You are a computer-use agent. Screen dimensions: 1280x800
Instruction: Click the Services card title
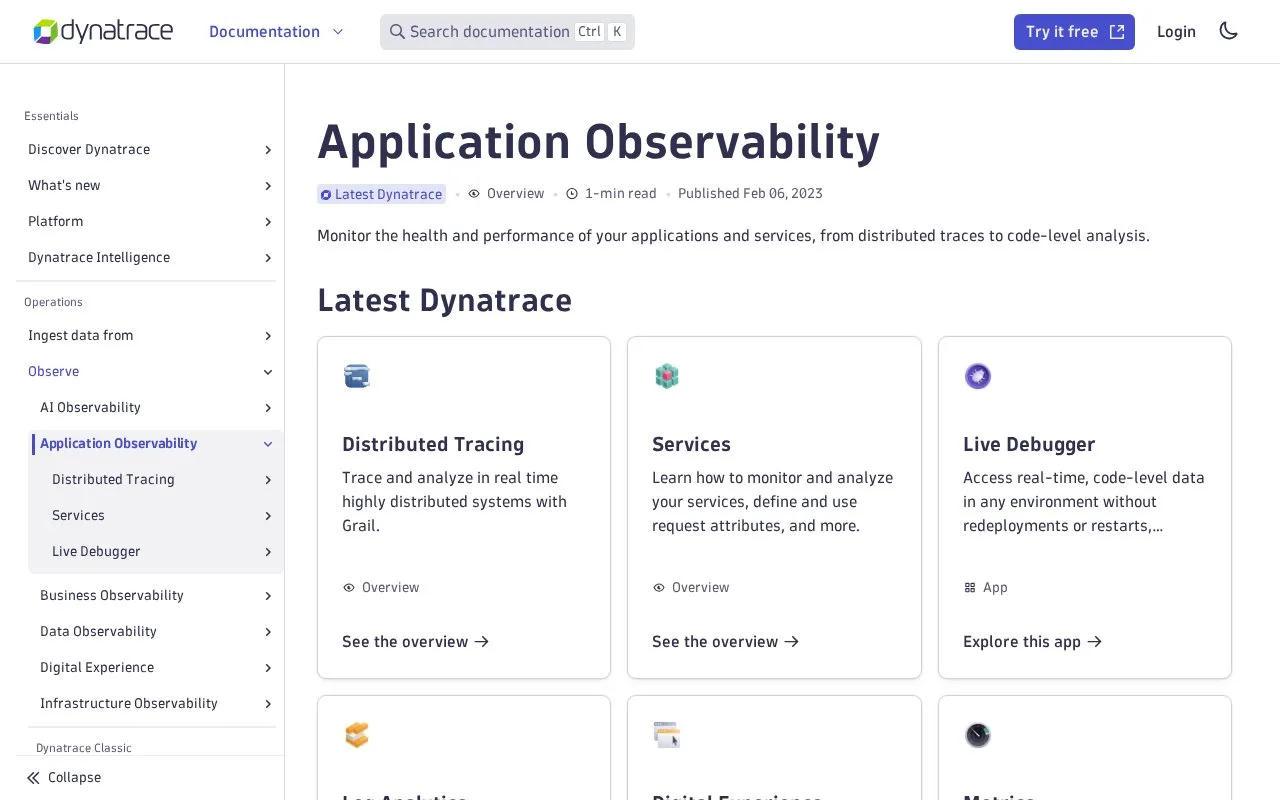tap(691, 444)
